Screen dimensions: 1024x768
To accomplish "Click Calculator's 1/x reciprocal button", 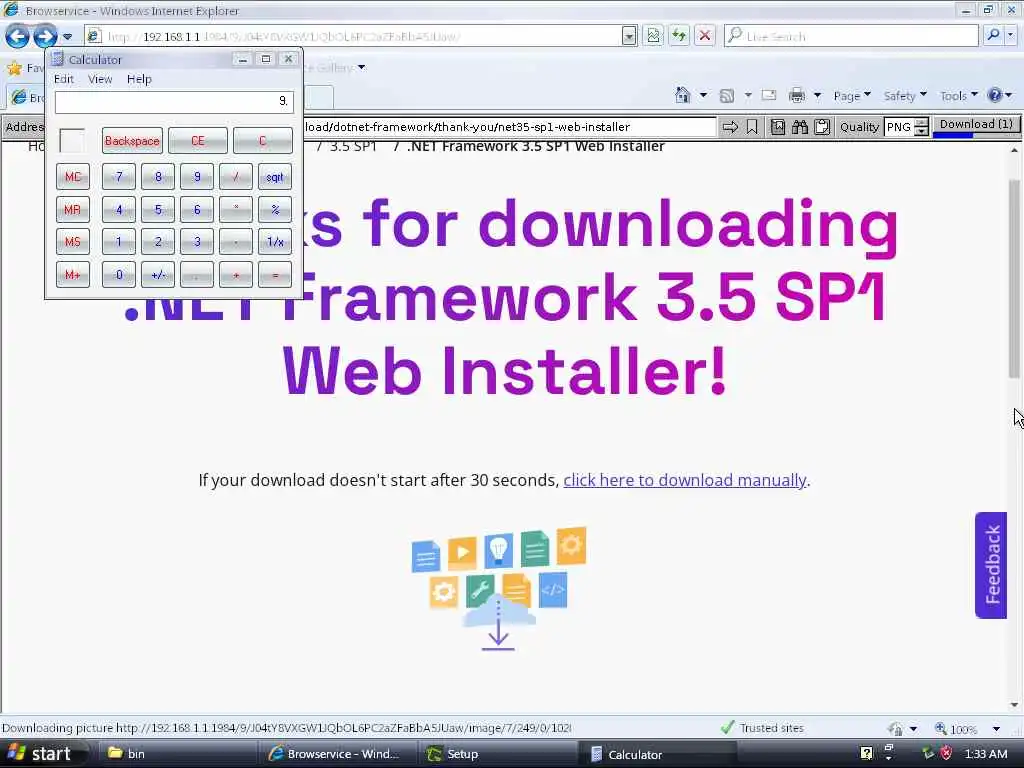I will (275, 242).
